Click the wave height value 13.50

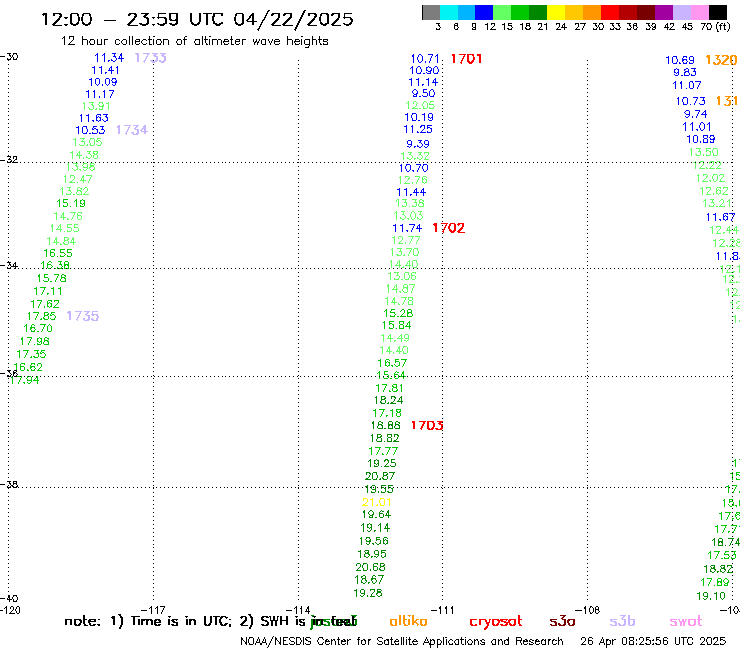[x=703, y=152]
